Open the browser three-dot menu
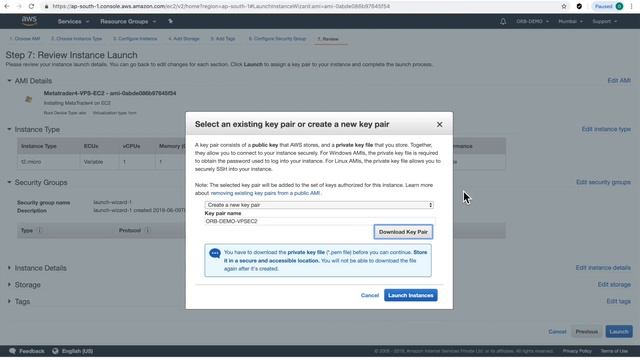The height and width of the screenshot is (360, 640). (x=631, y=6)
